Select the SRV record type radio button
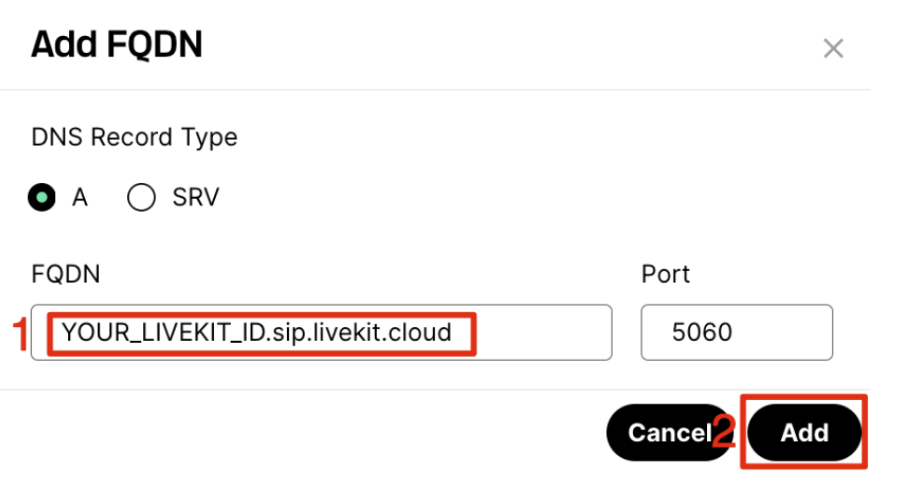 point(141,198)
